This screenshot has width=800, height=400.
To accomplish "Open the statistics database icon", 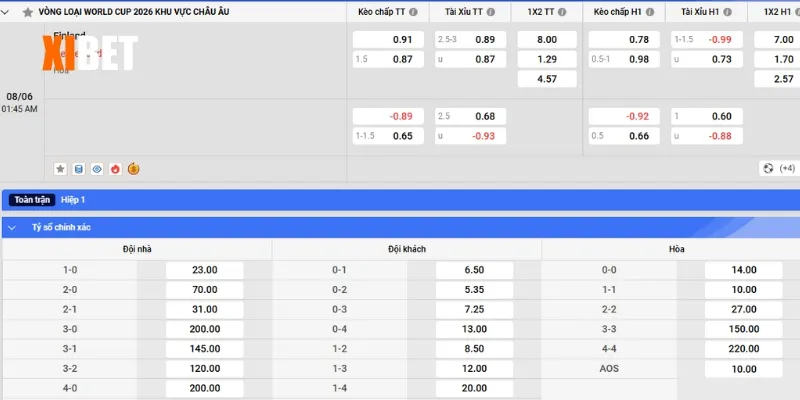I will point(79,169).
